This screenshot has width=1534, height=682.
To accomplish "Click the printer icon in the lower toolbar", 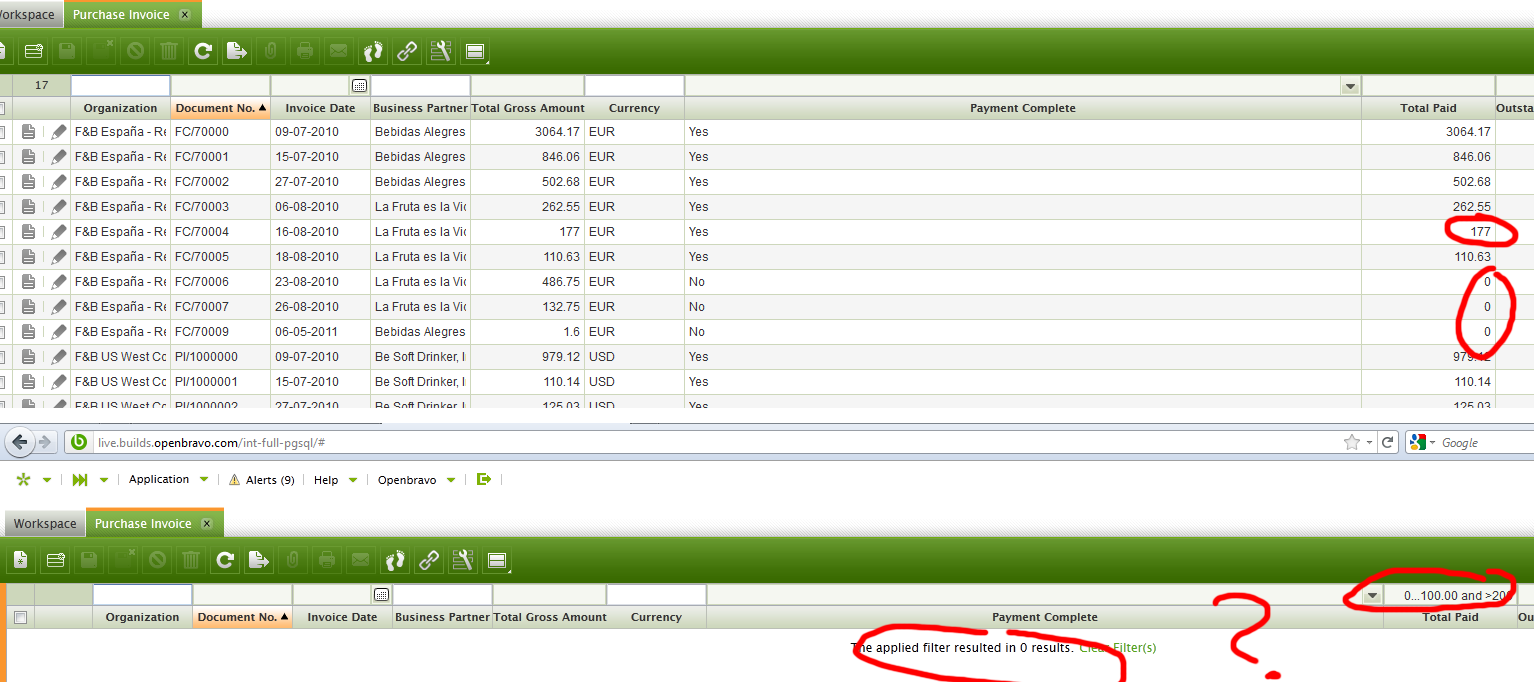I will pos(327,560).
